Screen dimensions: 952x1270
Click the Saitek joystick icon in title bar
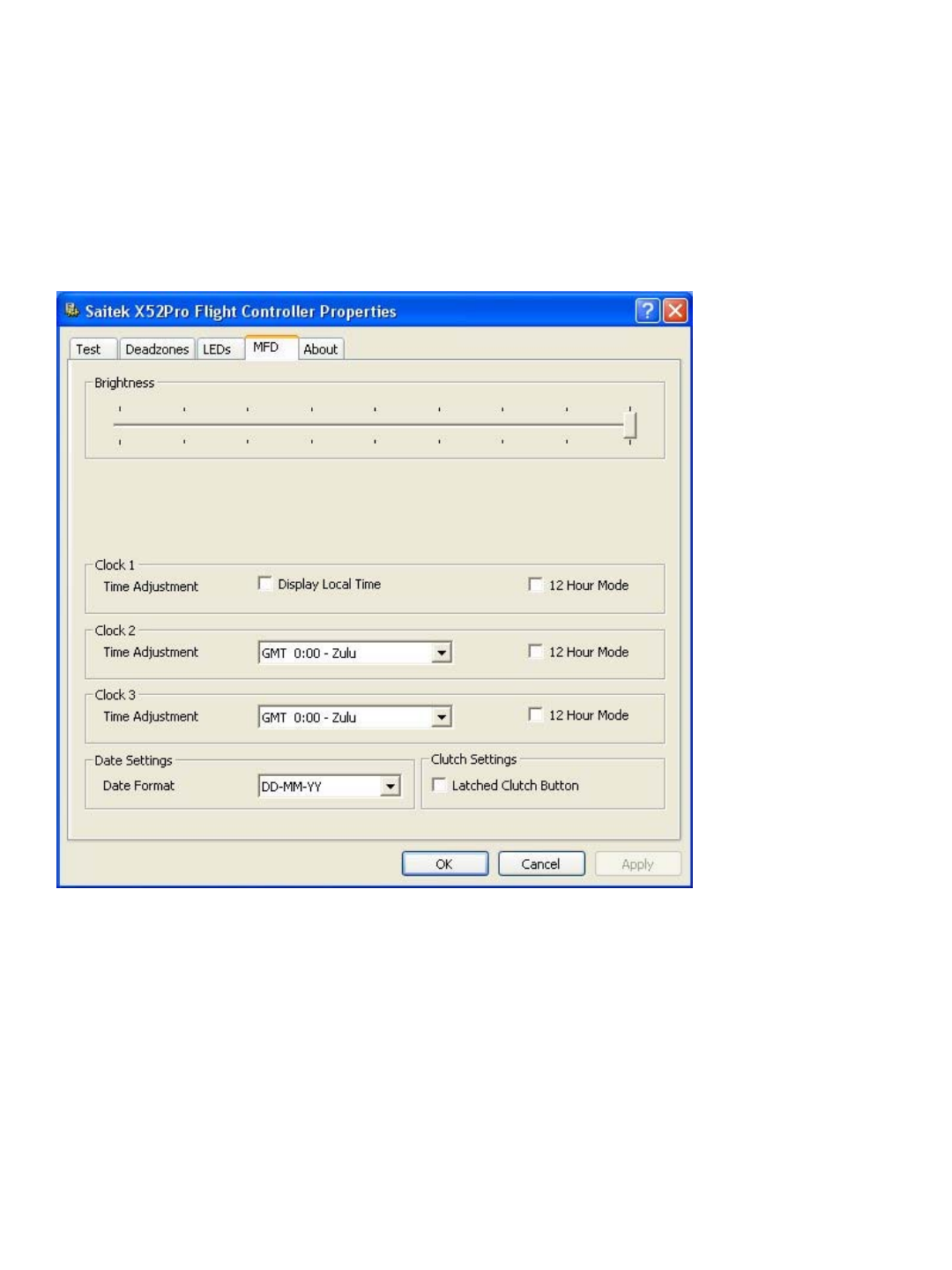(72, 310)
